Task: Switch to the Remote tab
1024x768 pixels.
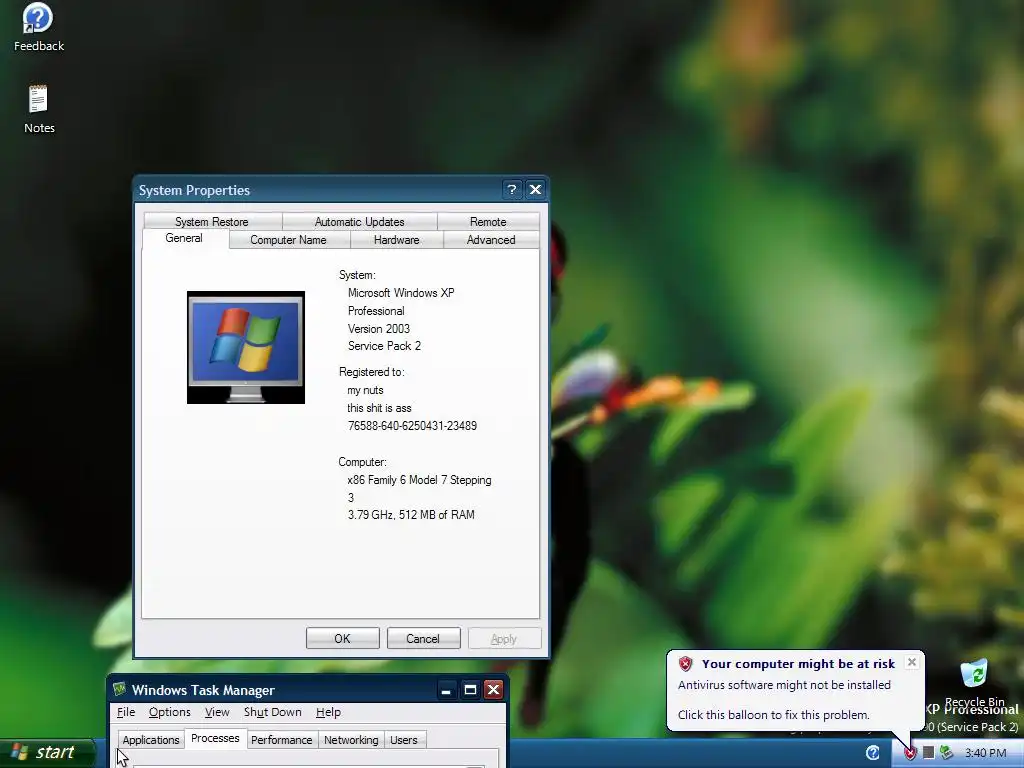Action: (488, 221)
